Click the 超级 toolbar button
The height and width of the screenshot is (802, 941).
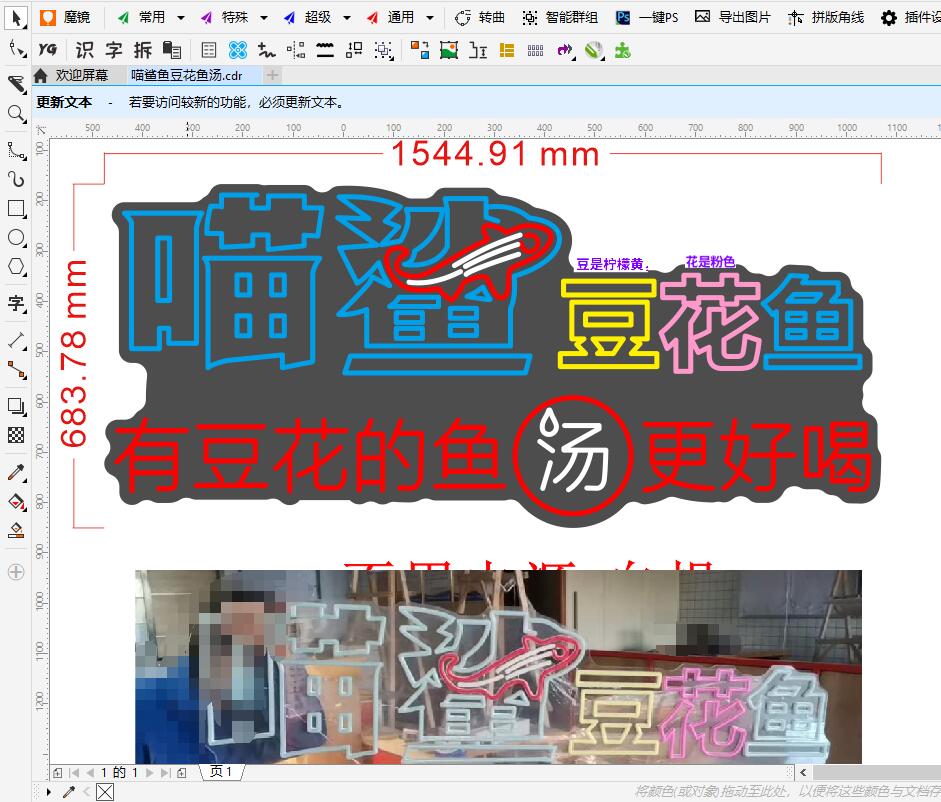click(308, 17)
